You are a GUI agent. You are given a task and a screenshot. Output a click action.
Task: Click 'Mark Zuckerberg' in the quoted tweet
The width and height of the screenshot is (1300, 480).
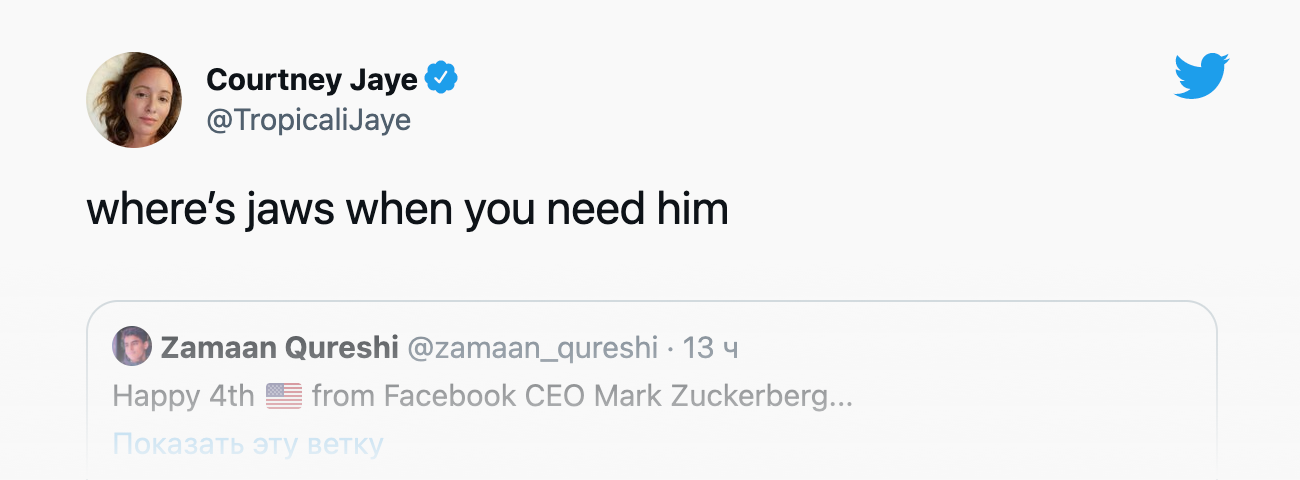[x=712, y=397]
